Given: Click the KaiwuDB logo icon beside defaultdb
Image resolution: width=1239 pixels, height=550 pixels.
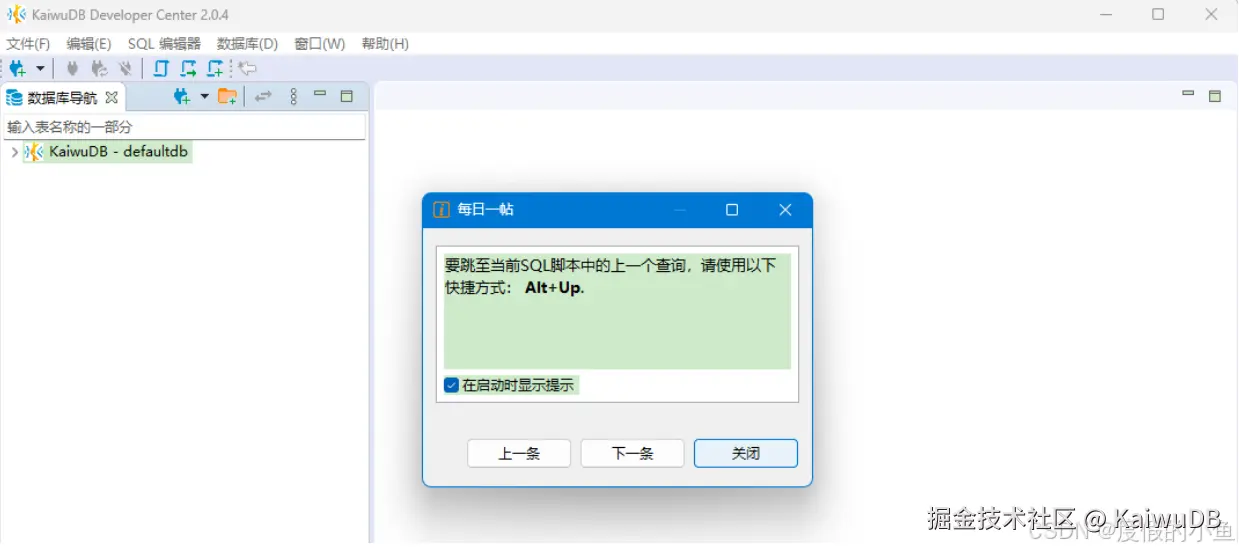Looking at the screenshot, I should point(34,152).
